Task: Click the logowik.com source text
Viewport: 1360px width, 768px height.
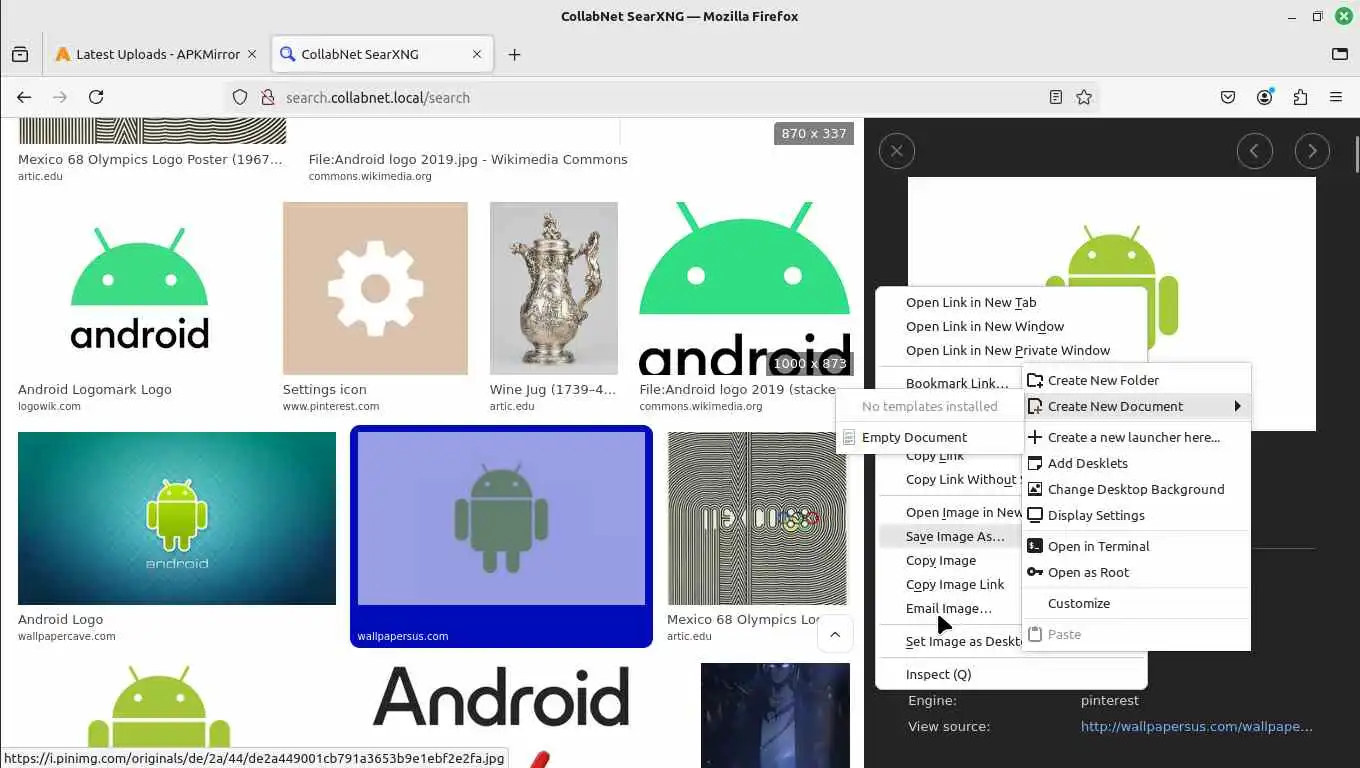Action: tap(49, 406)
